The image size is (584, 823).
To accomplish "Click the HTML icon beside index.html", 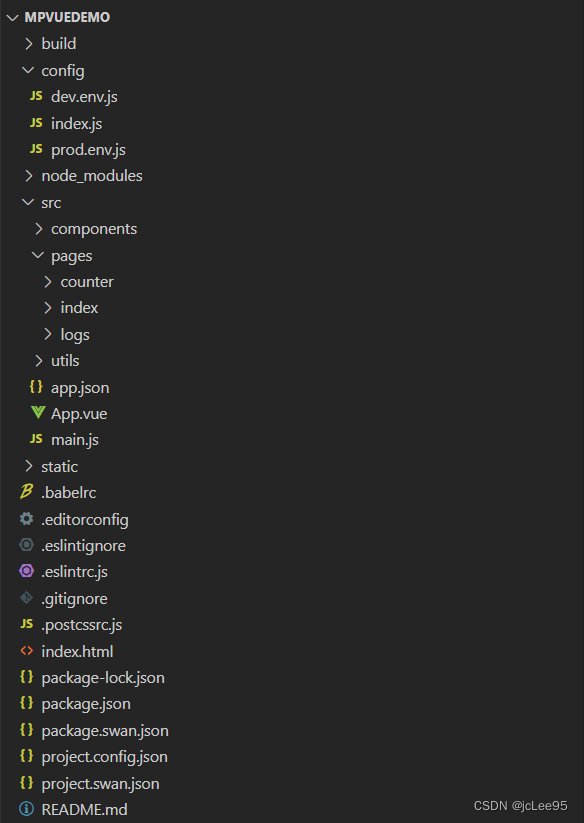I will (x=26, y=651).
